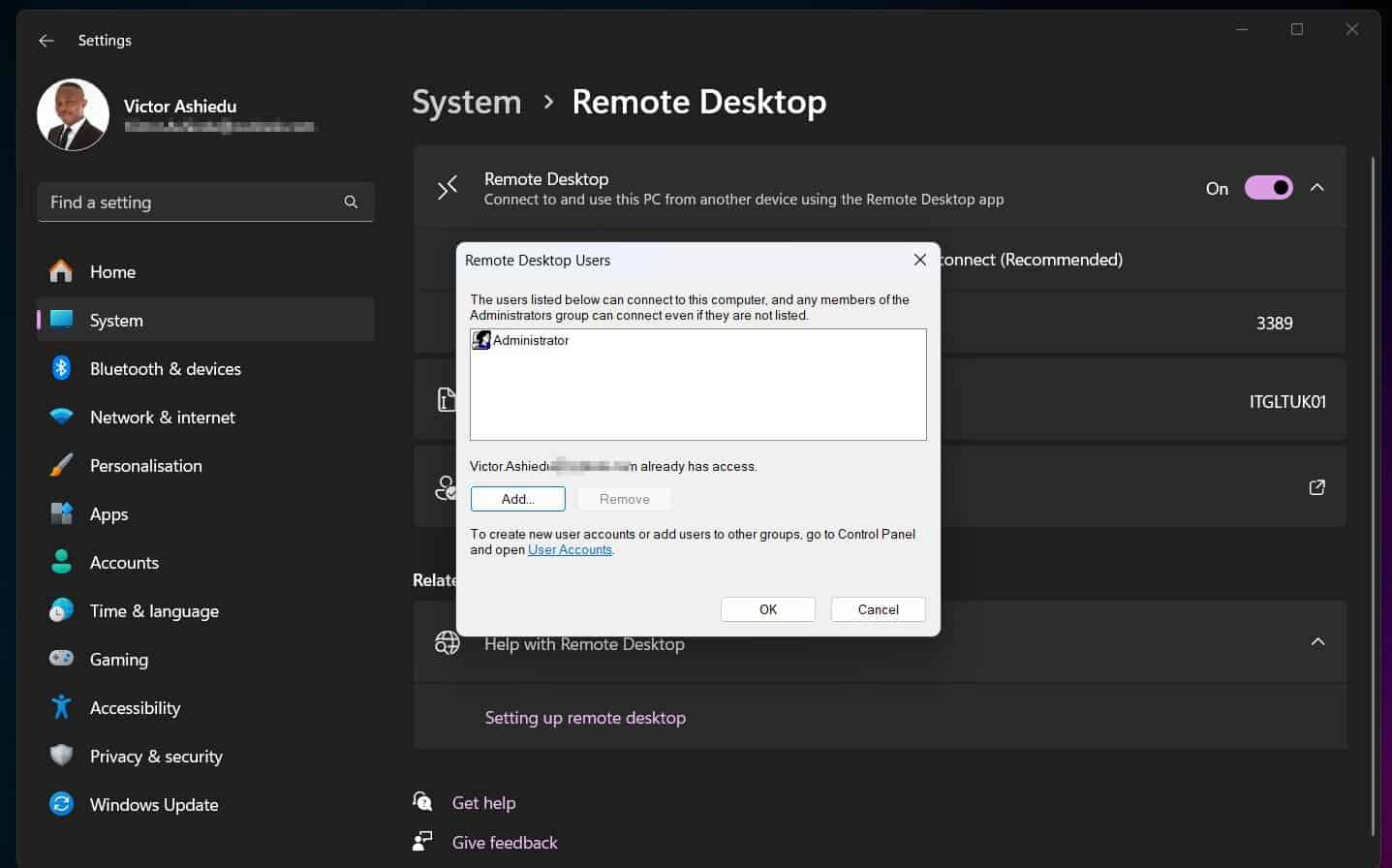Open Personalisation settings
Screen dimensions: 1392x868
[205, 465]
